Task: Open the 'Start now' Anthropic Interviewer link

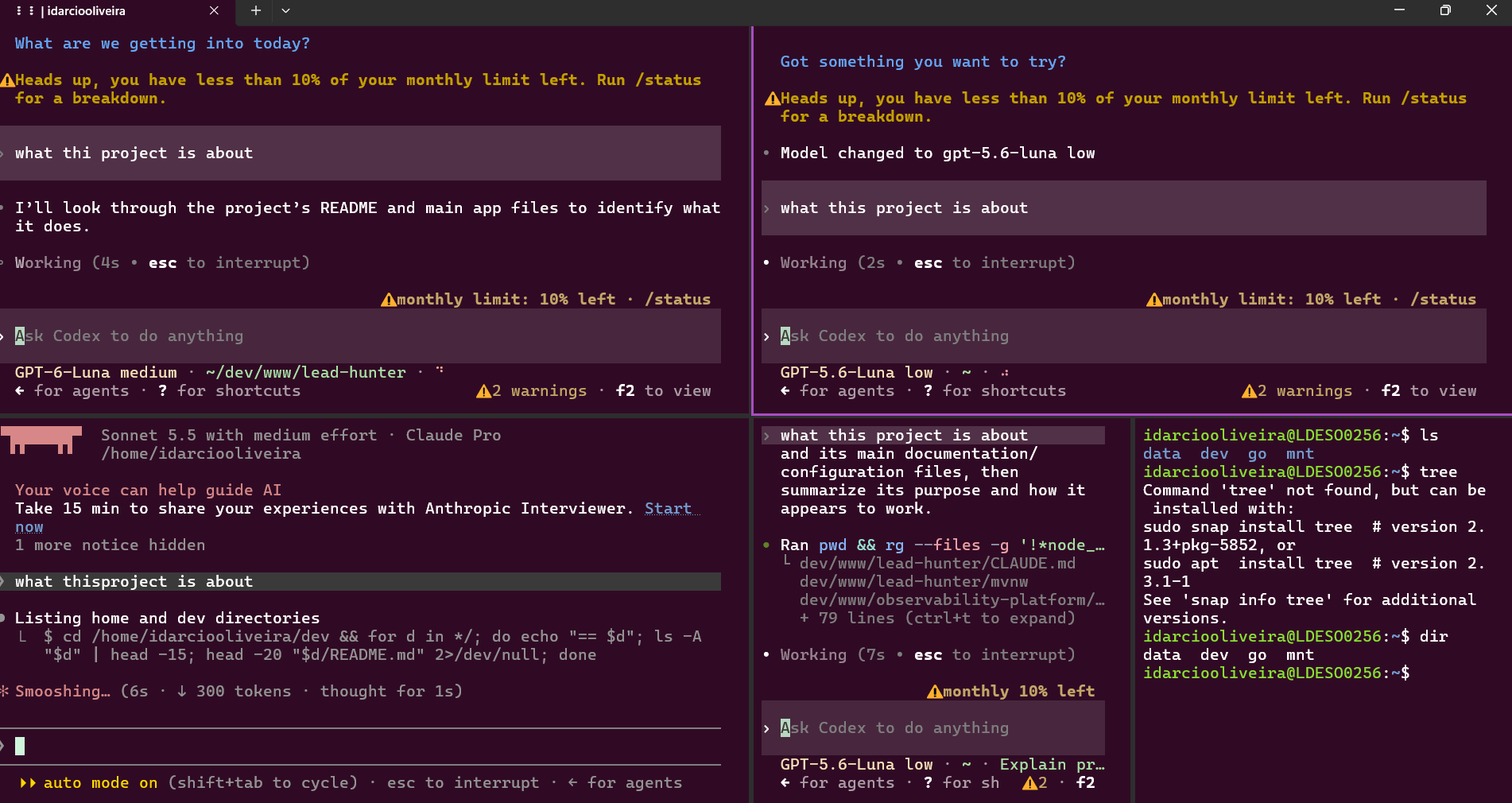Action: tap(668, 509)
